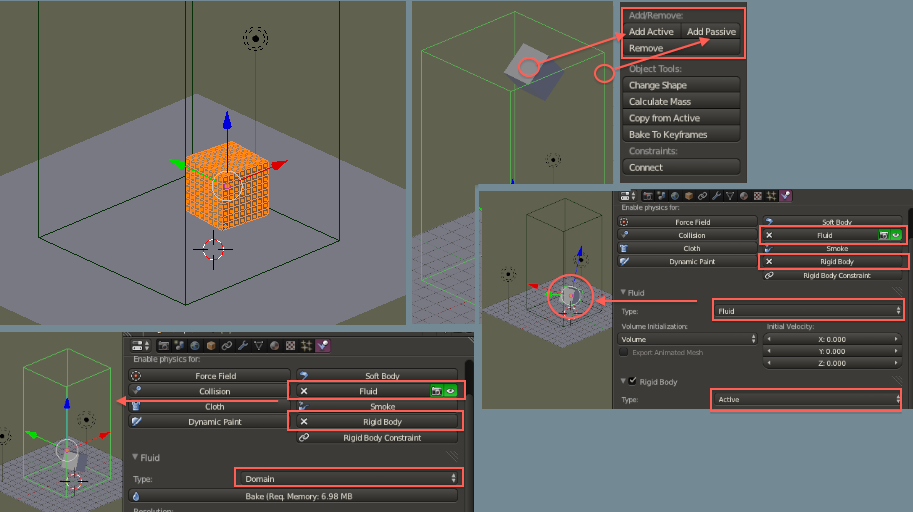913x512 pixels.
Task: Click Copy from Active button
Action: (x=681, y=118)
